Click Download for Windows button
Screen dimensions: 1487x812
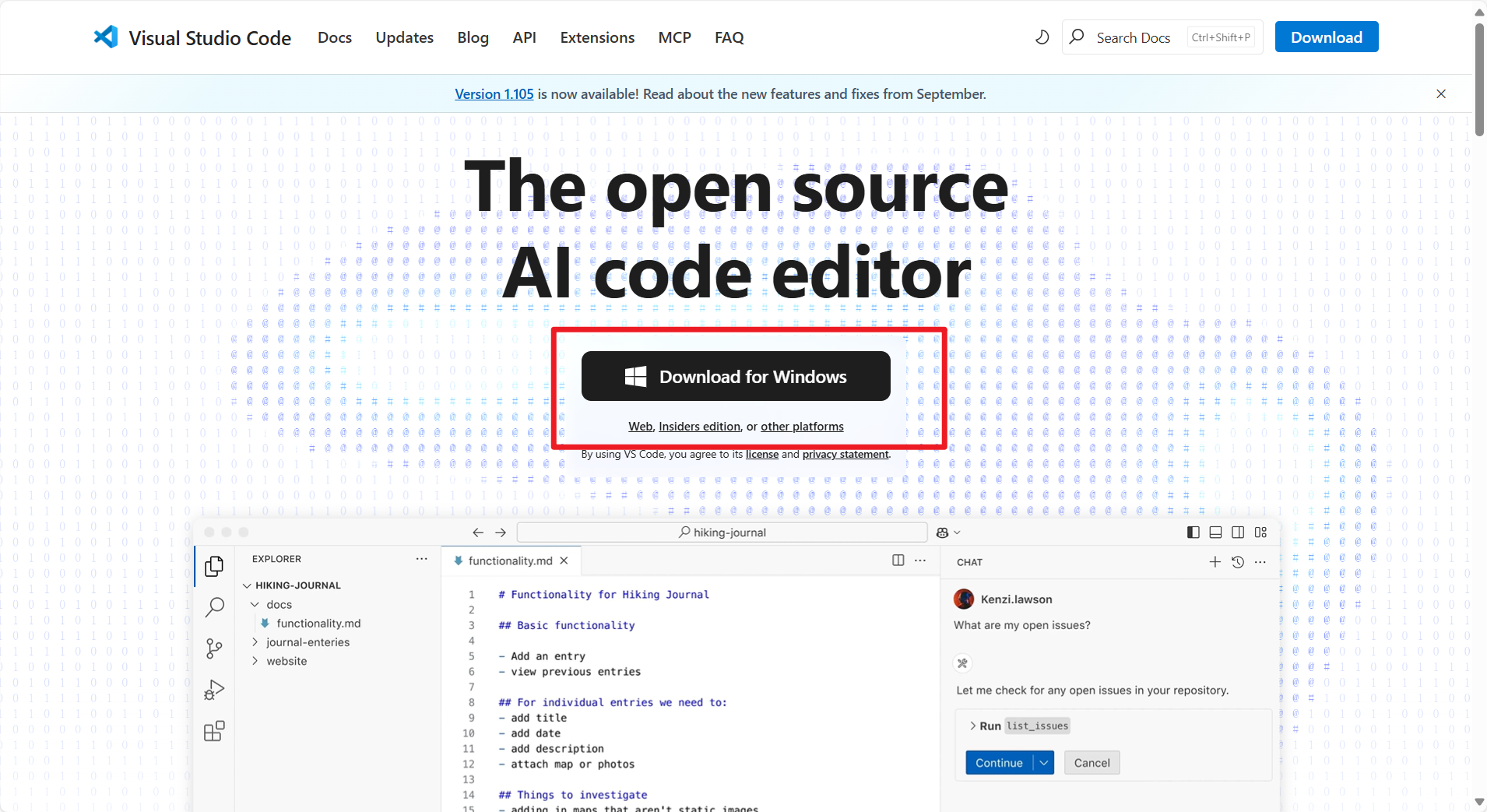point(736,376)
